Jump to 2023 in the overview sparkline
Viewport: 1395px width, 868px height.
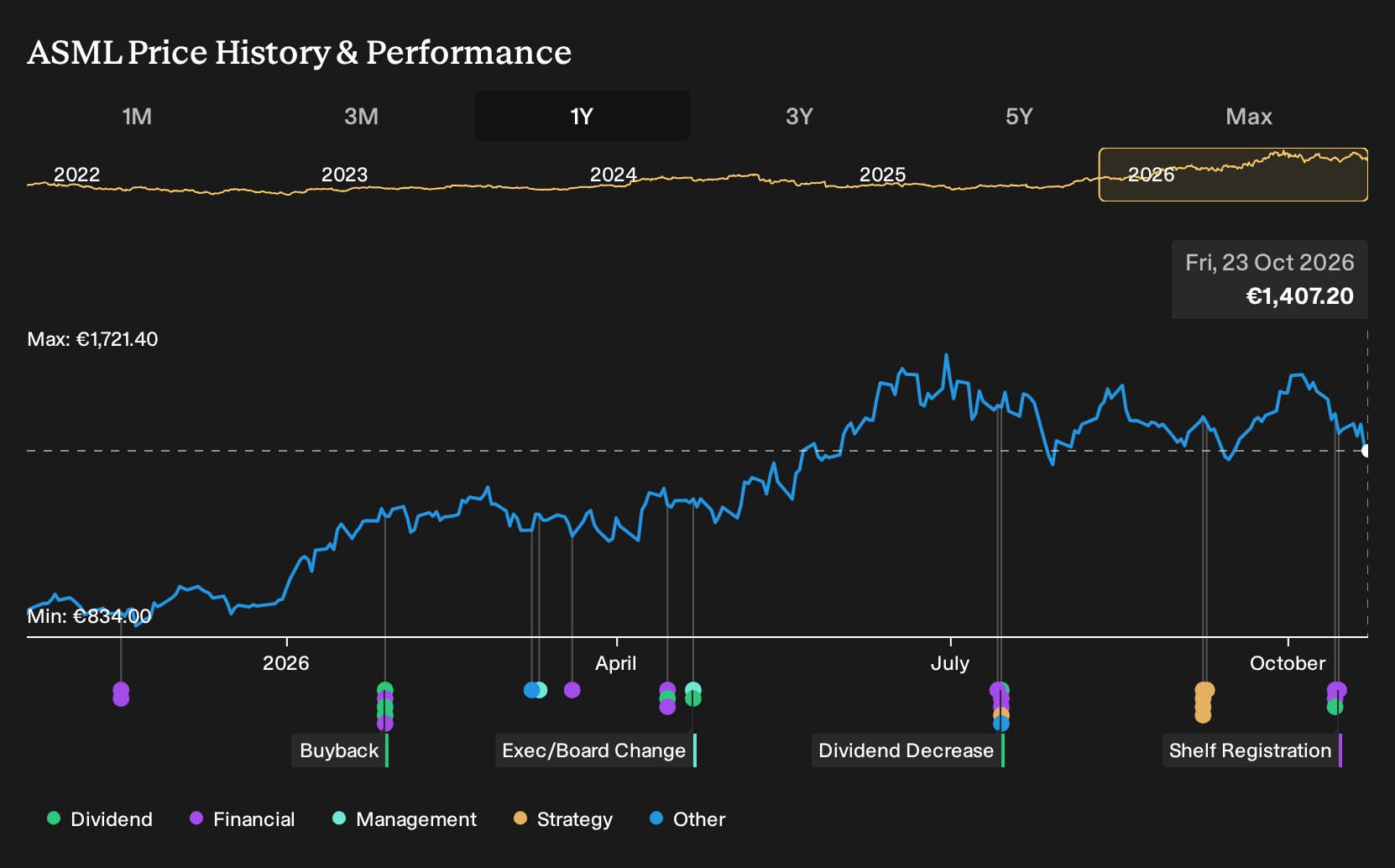tap(344, 175)
